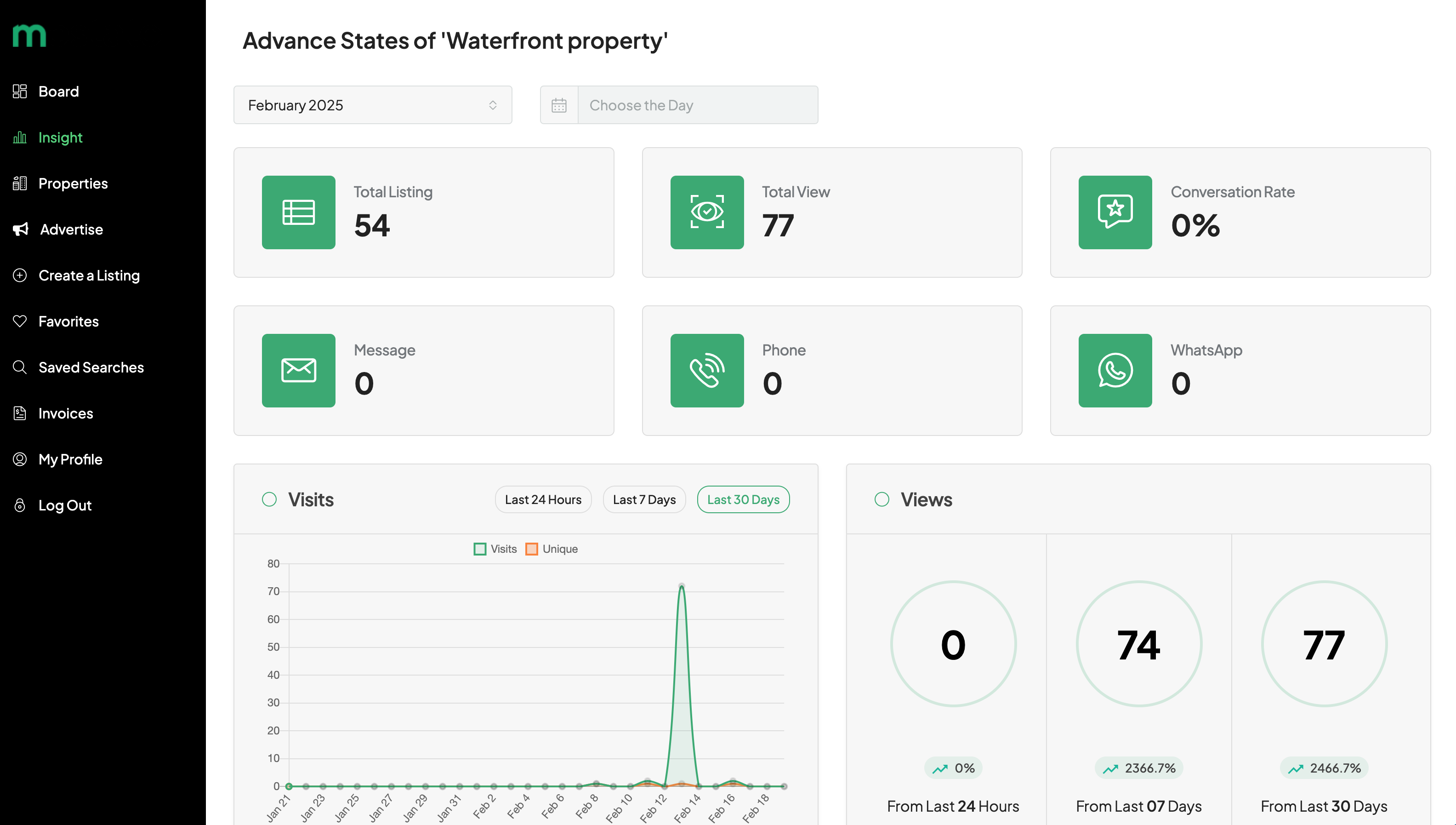The image size is (1456, 825).
Task: Click the Total View eye icon
Action: 707,212
